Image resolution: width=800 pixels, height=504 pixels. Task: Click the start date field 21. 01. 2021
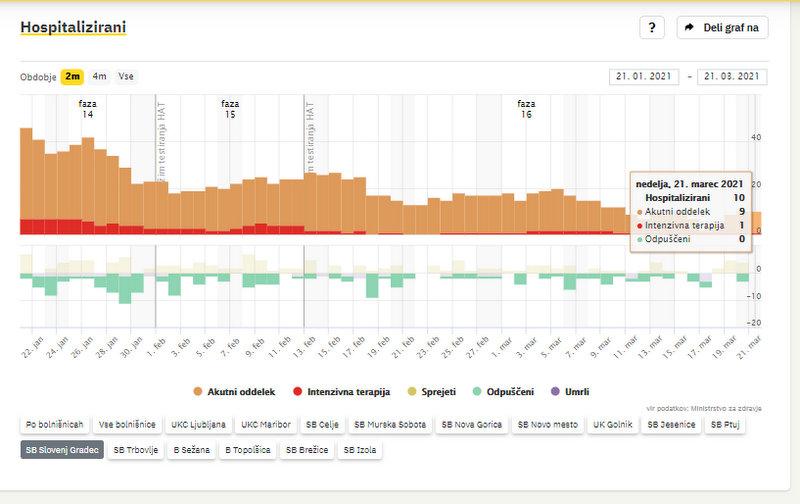pos(643,77)
